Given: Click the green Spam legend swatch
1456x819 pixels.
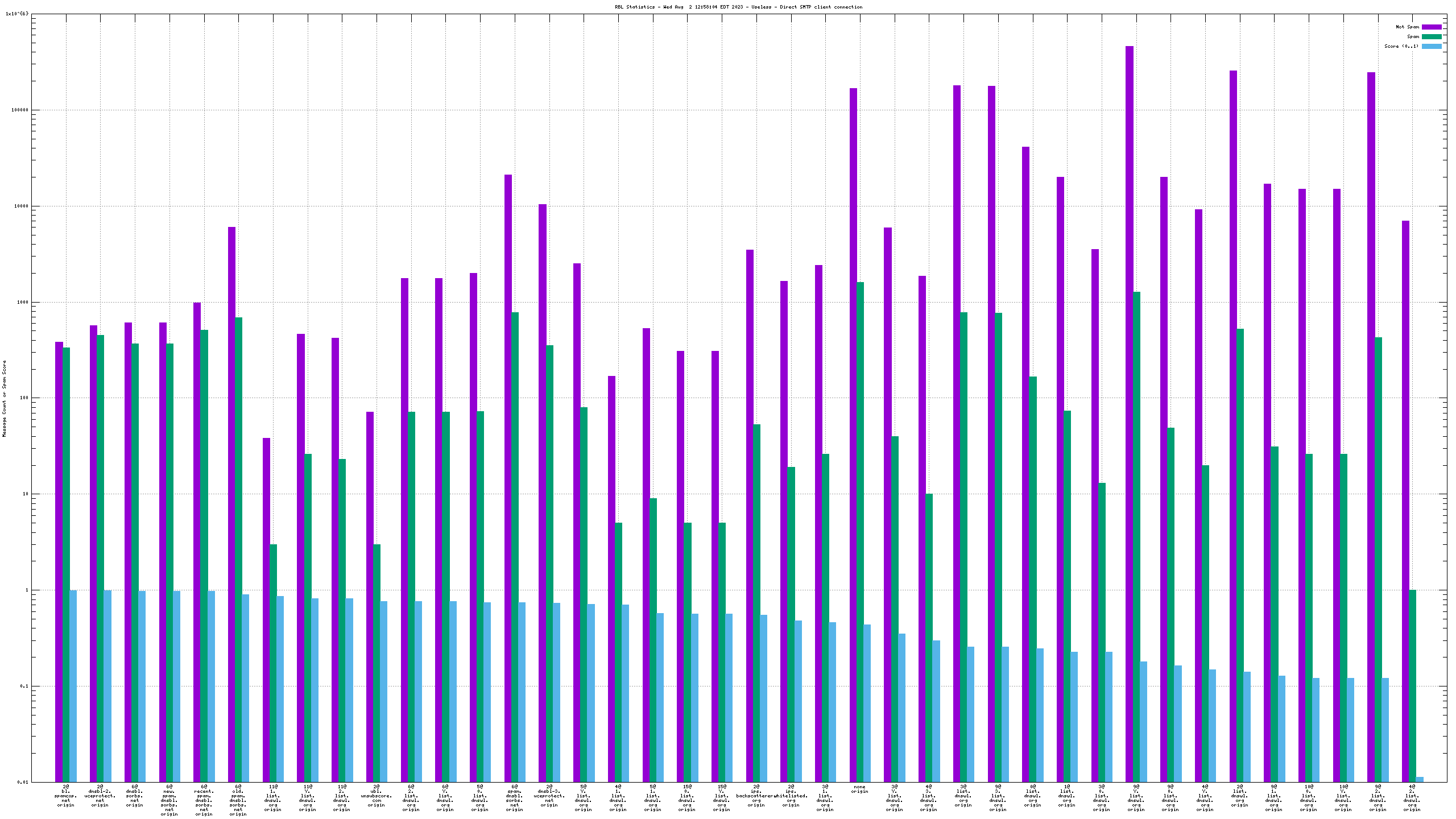Looking at the screenshot, I should tap(1432, 36).
